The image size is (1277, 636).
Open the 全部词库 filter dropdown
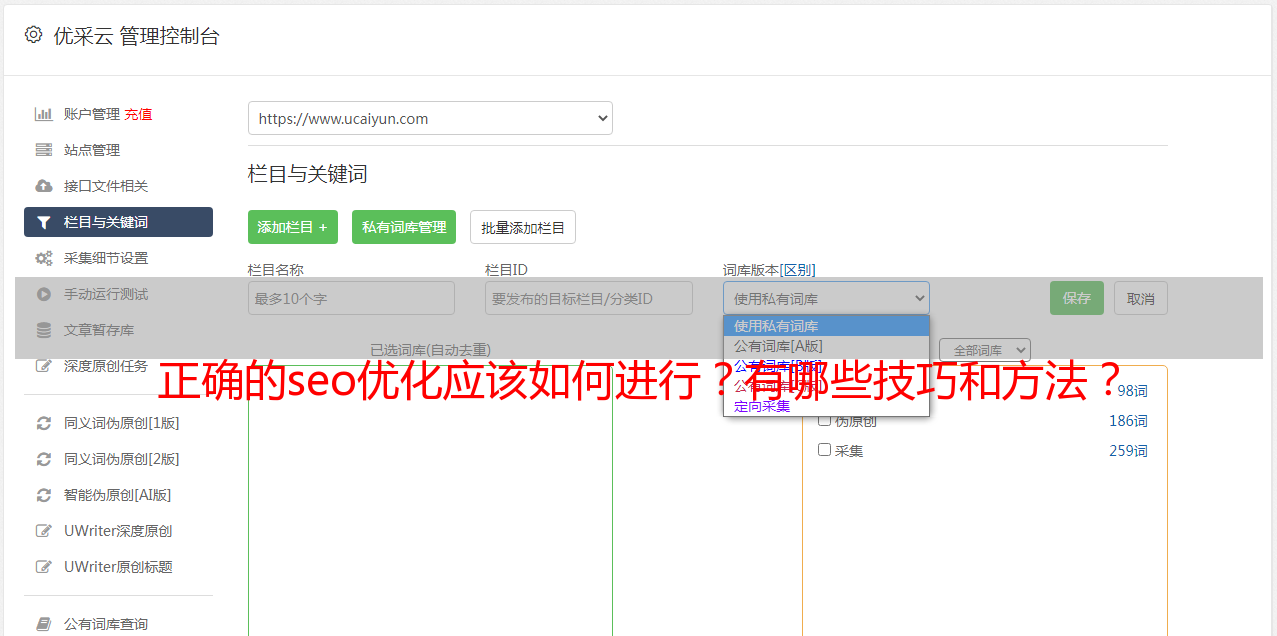(x=985, y=350)
